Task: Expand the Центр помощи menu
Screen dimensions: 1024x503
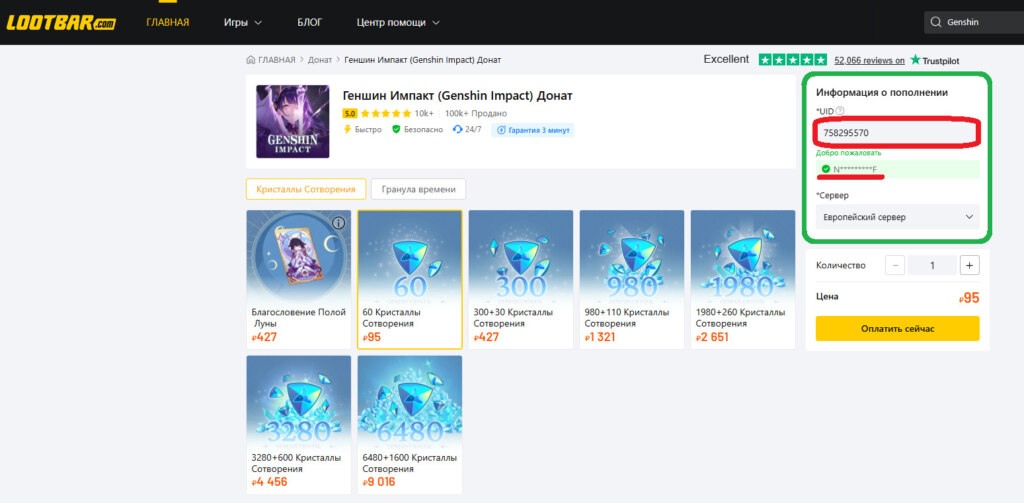Action: (398, 22)
